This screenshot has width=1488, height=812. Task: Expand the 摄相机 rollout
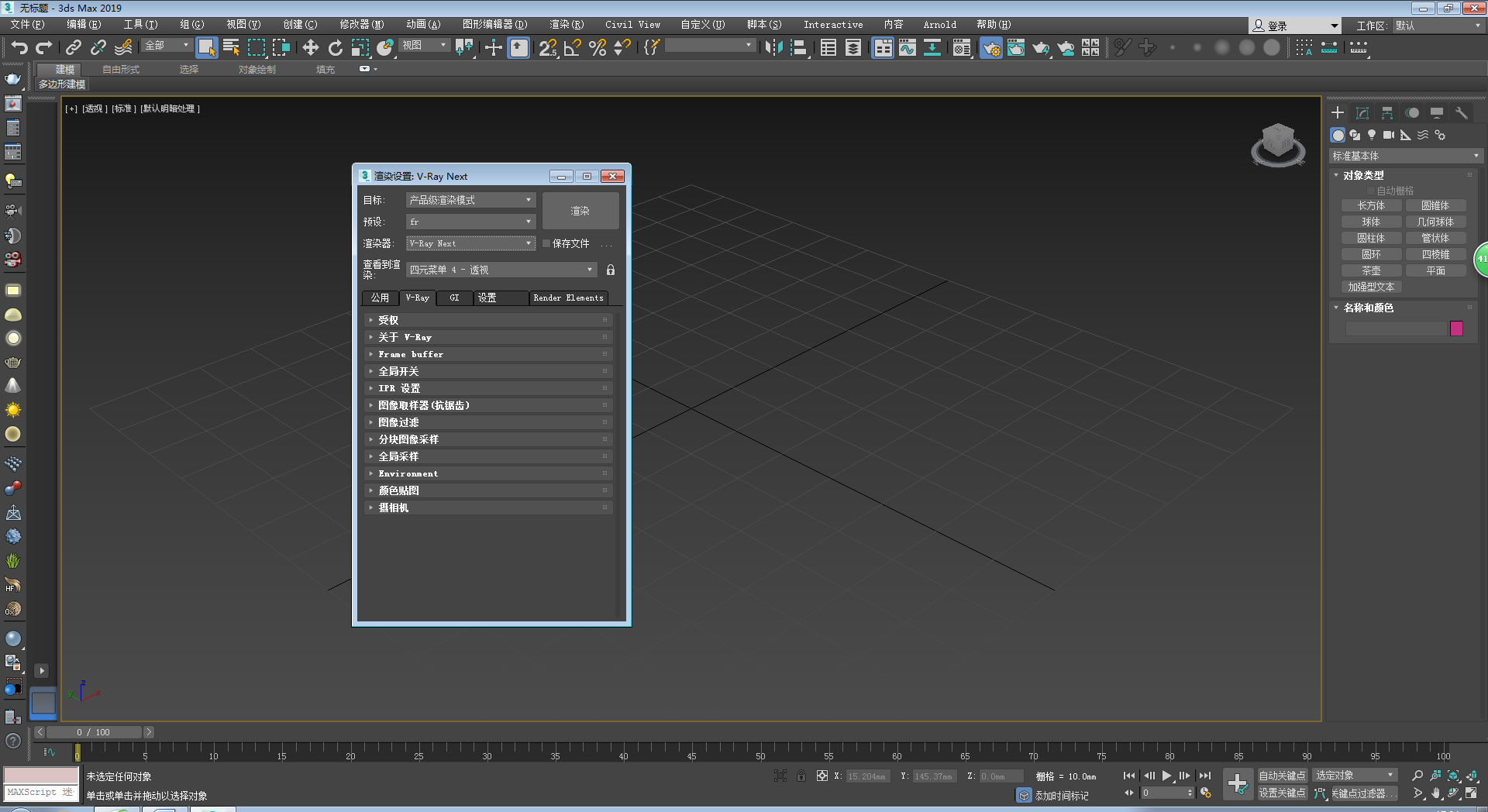click(488, 507)
